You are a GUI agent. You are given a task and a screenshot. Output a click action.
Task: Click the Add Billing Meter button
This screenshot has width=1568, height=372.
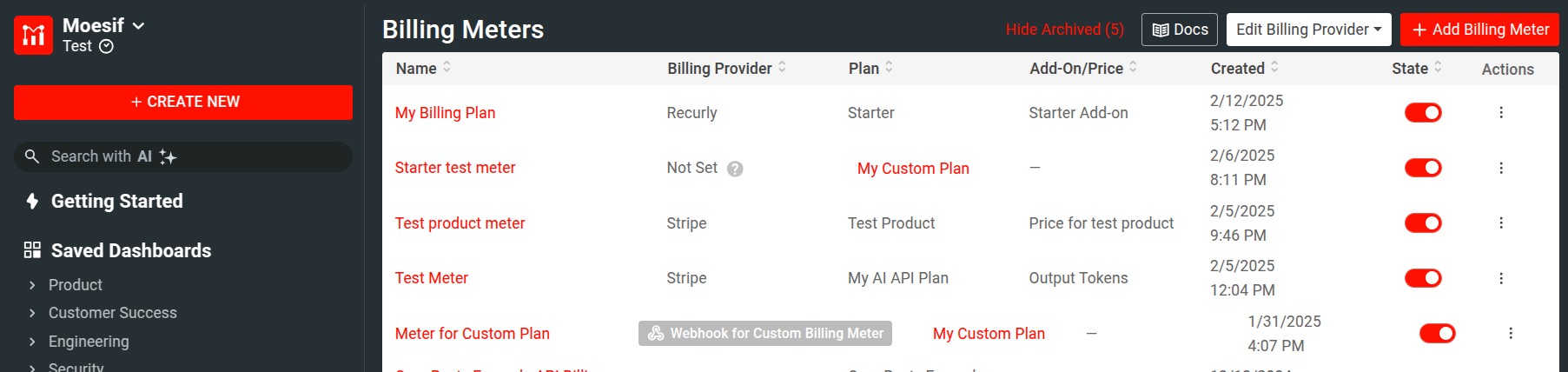(1479, 30)
